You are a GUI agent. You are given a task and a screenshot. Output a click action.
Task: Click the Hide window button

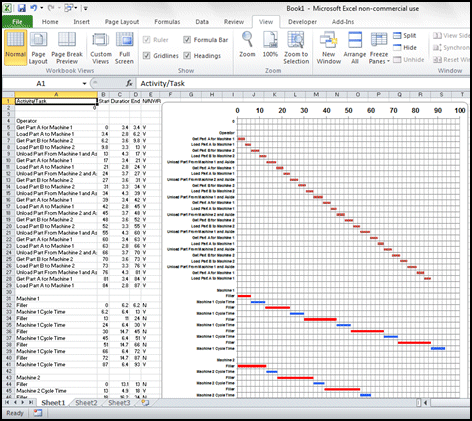tap(405, 48)
